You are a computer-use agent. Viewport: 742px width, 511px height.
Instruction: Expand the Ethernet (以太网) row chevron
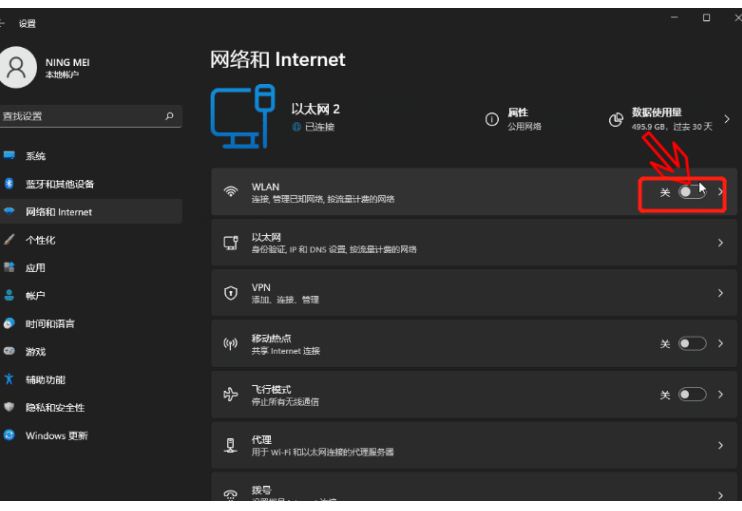pos(720,242)
